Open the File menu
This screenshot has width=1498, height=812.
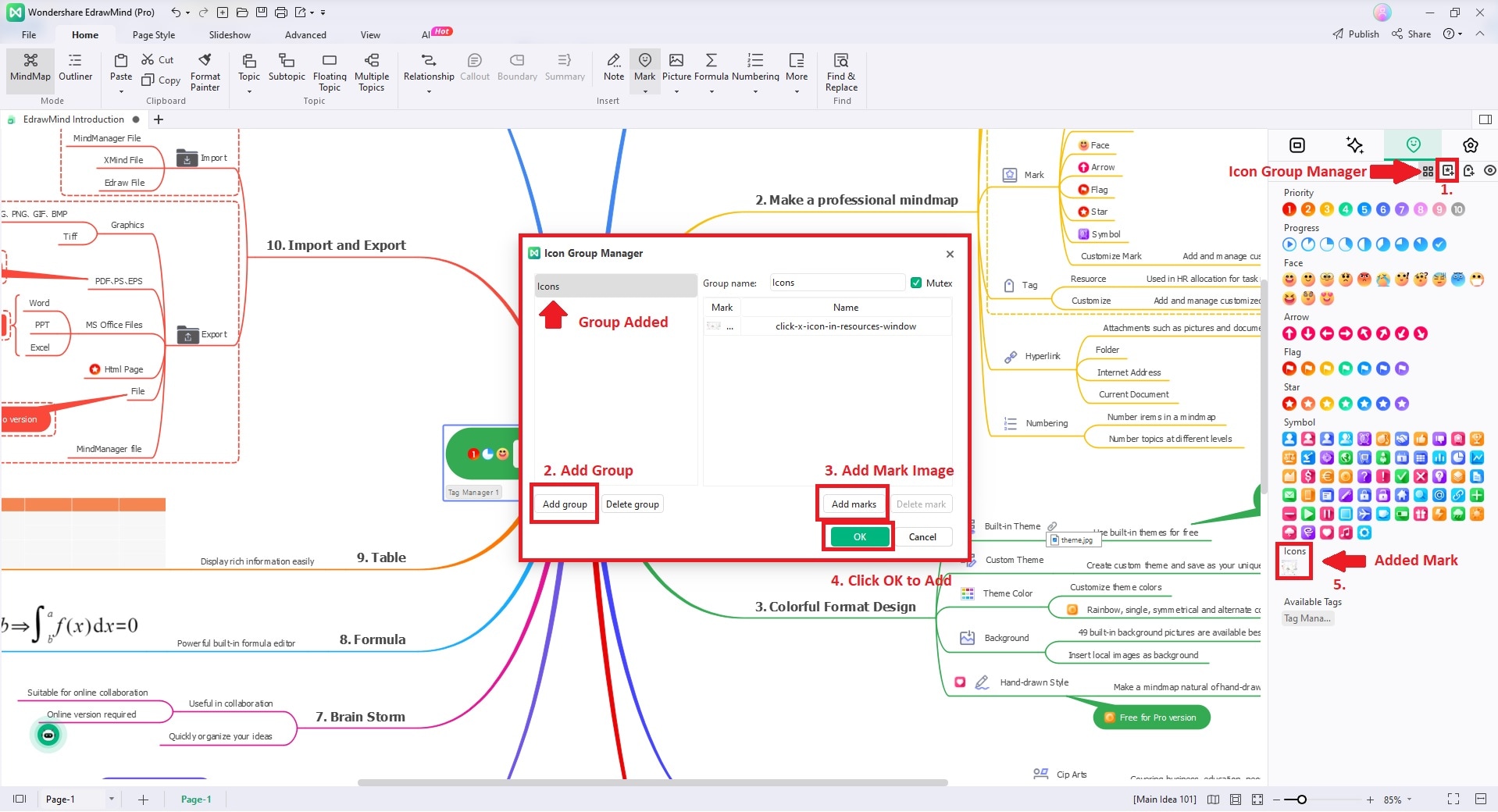pos(29,35)
